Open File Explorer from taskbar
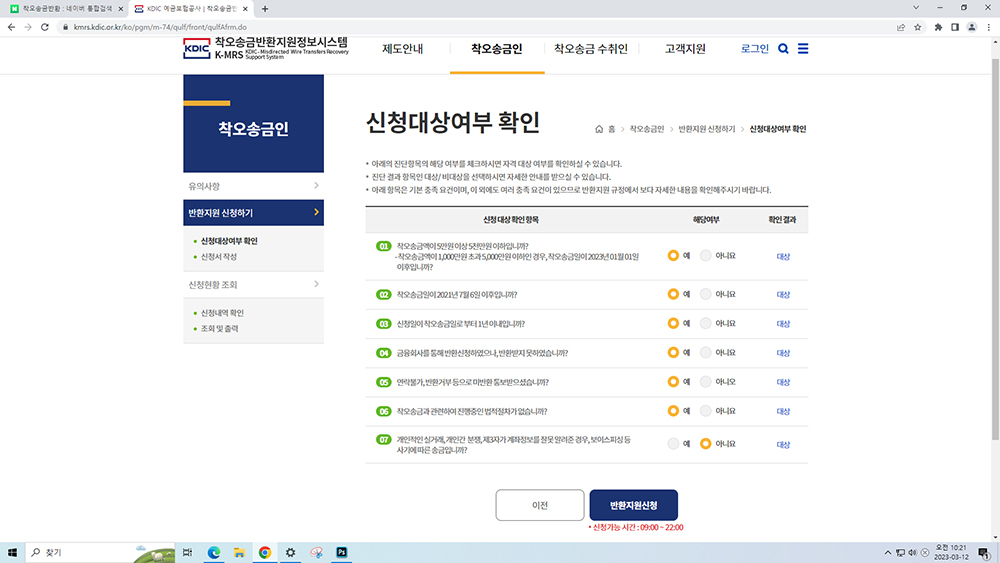Image resolution: width=1000 pixels, height=563 pixels. (239, 552)
